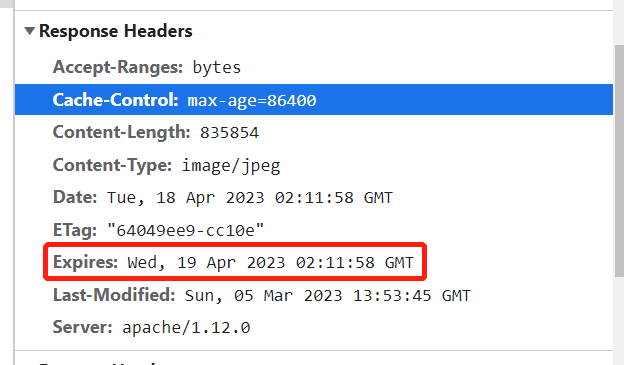Select the bytes value of Accept-Ranges
The width and height of the screenshot is (624, 365).
217,68
